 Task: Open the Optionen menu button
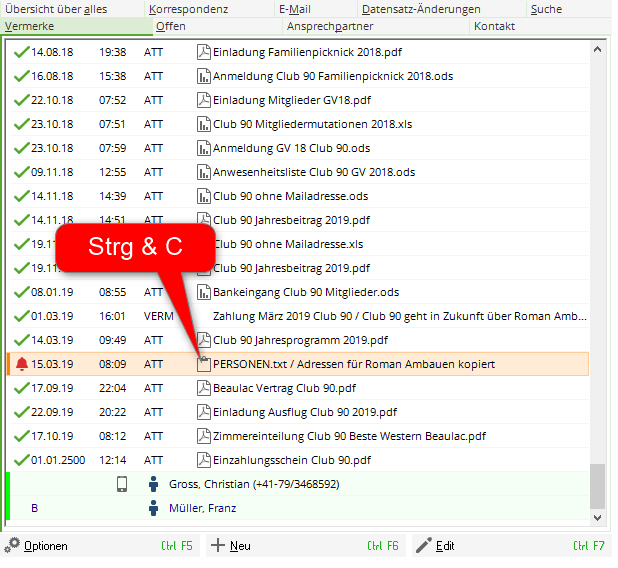click(x=37, y=546)
